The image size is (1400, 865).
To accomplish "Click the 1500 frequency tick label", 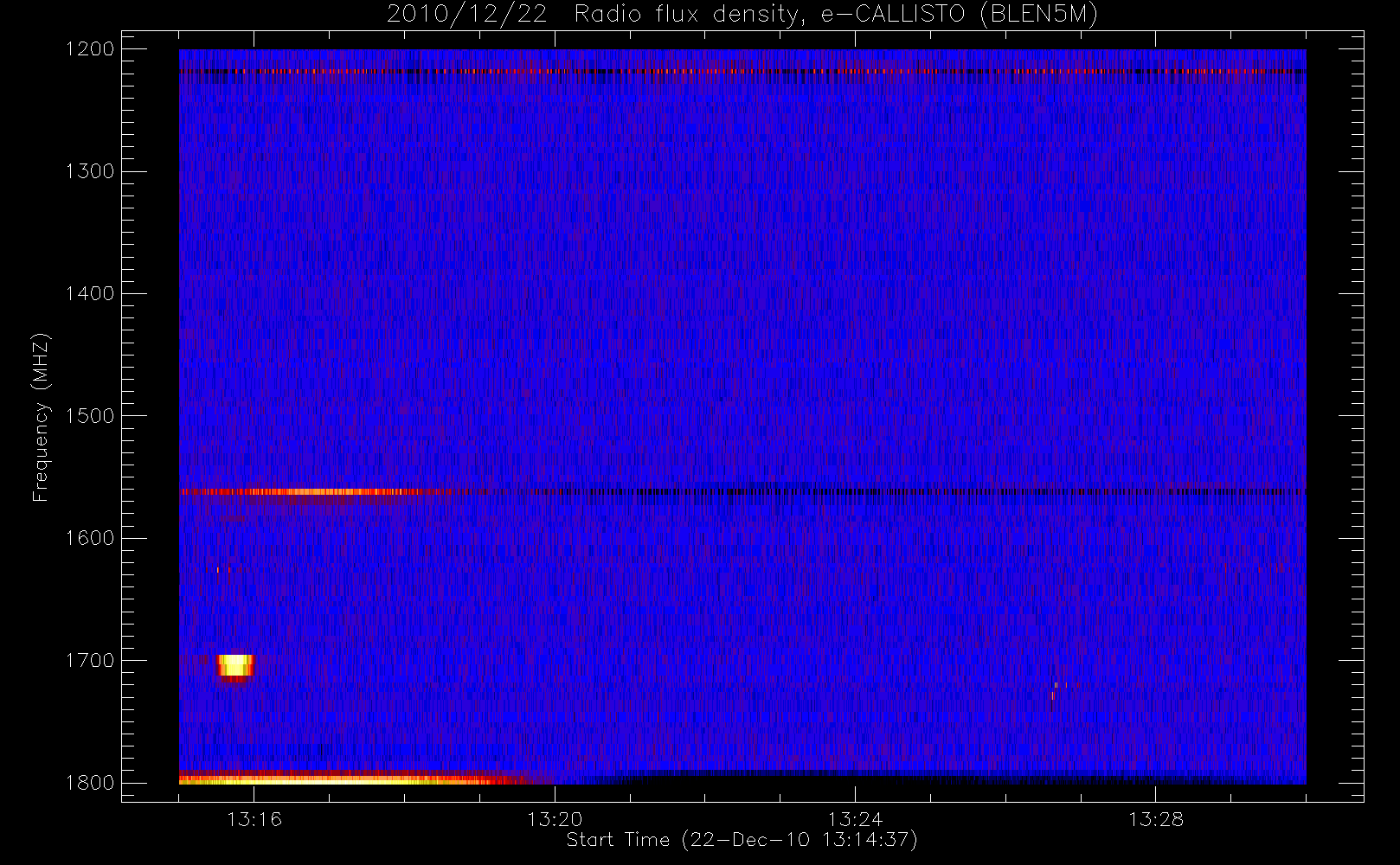I will pos(90,416).
